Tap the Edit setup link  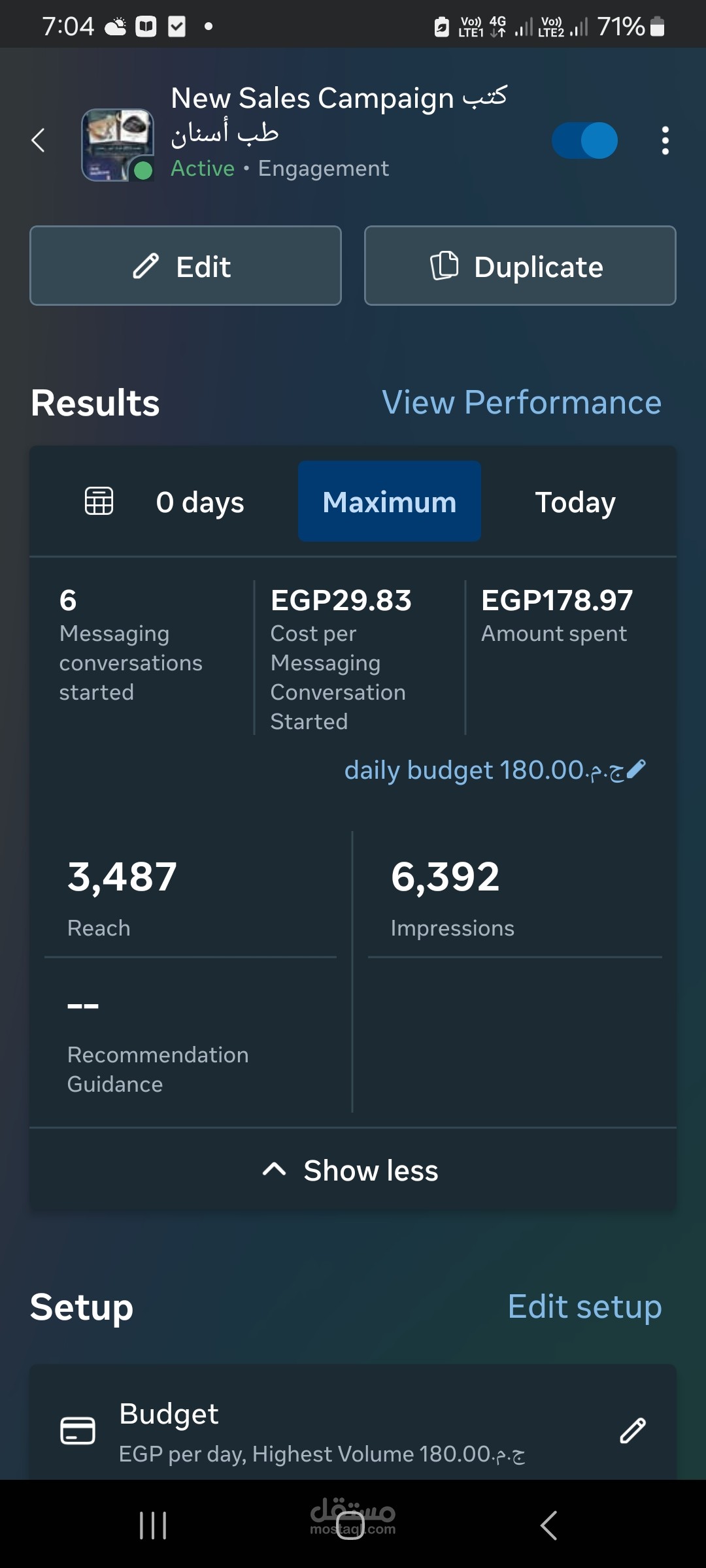click(x=584, y=1307)
